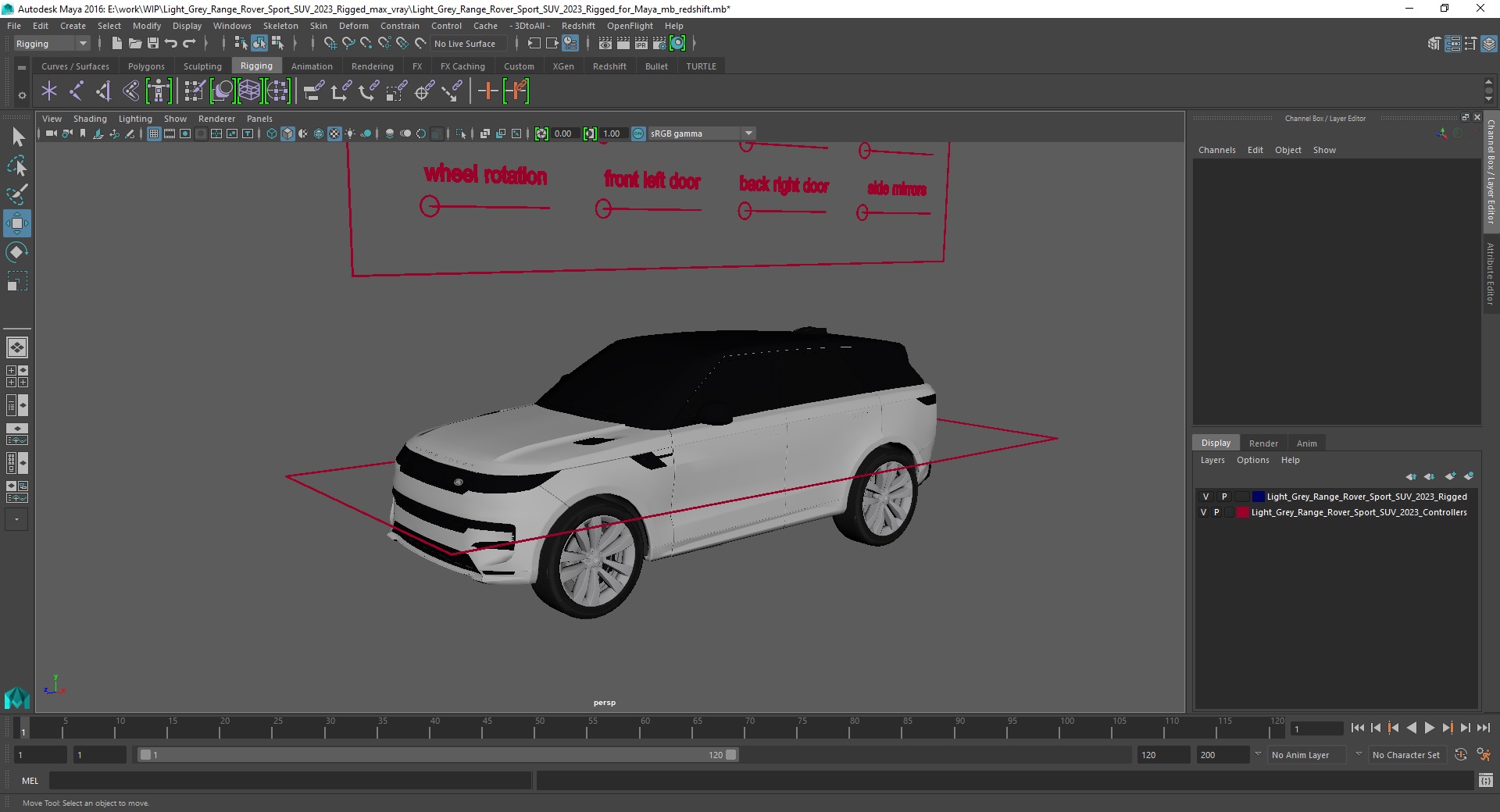Choose the Paint Selection tool
1500x812 pixels.
click(17, 194)
